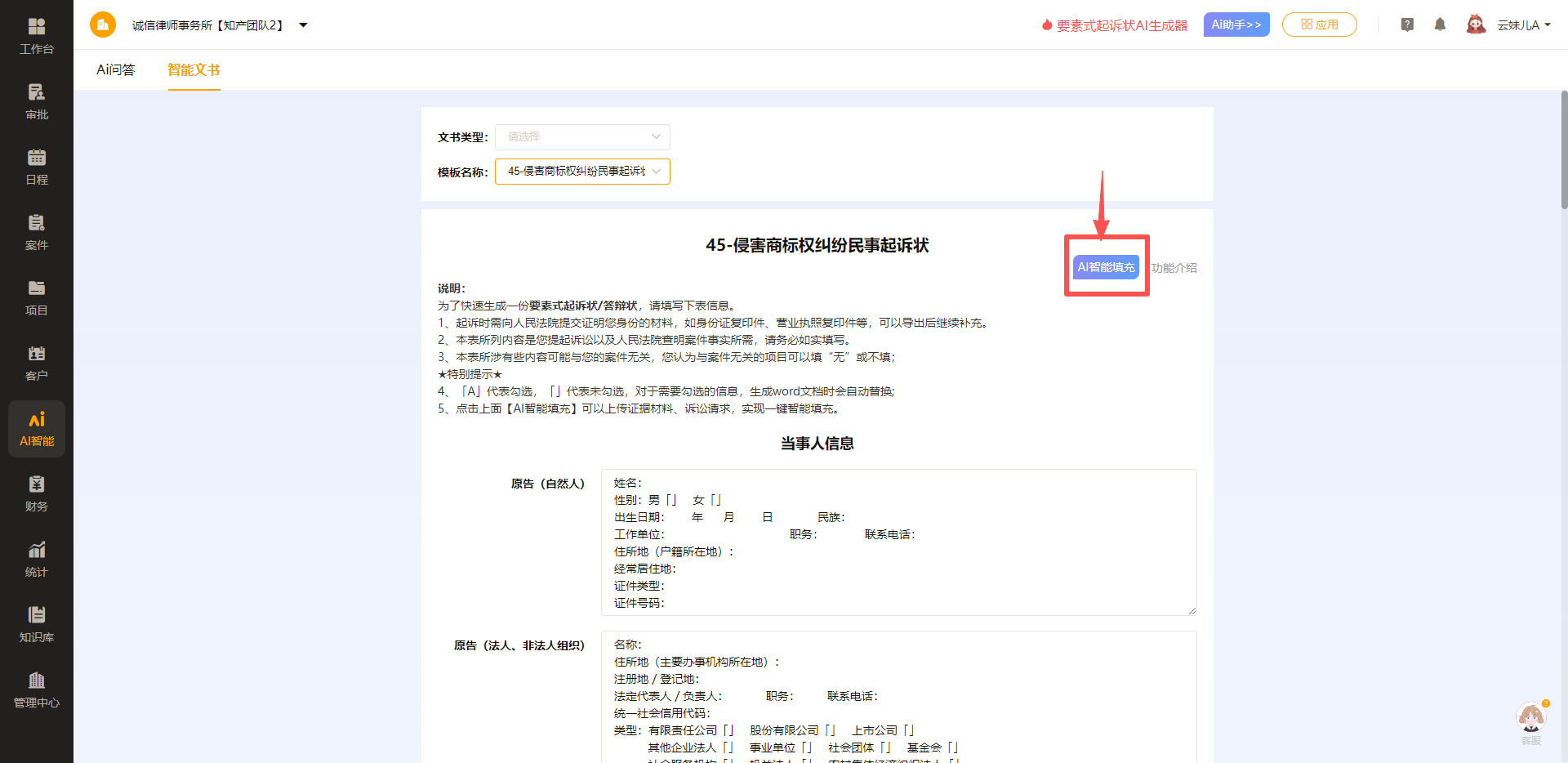Click the AI智能填充 button
Viewport: 1568px width, 763px height.
[x=1105, y=266]
